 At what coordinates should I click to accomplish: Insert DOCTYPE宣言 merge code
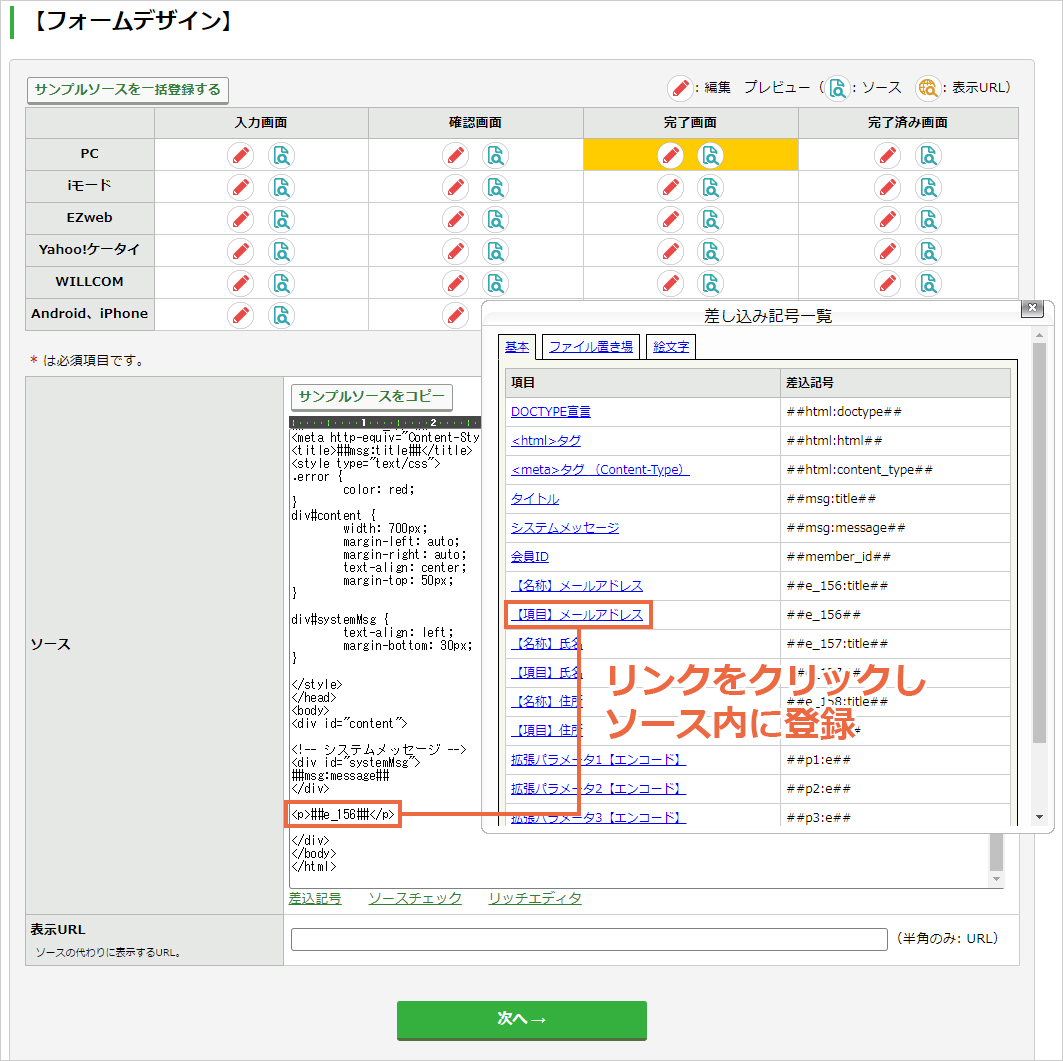pyautogui.click(x=550, y=412)
